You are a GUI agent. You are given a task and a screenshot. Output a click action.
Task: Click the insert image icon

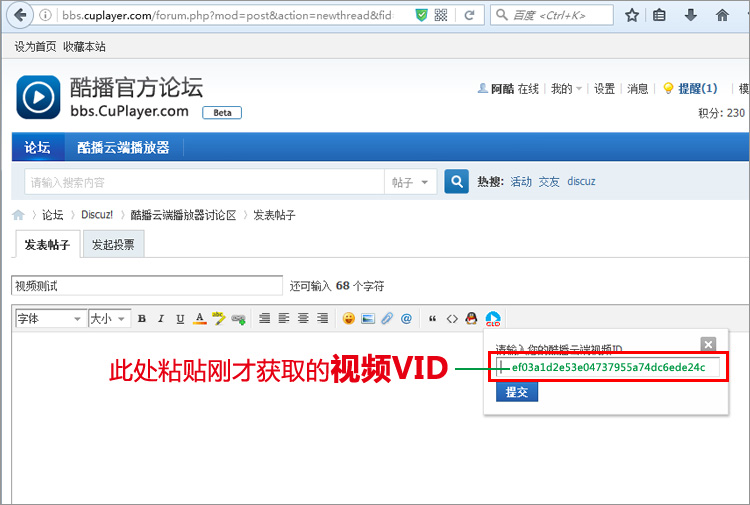[x=368, y=319]
